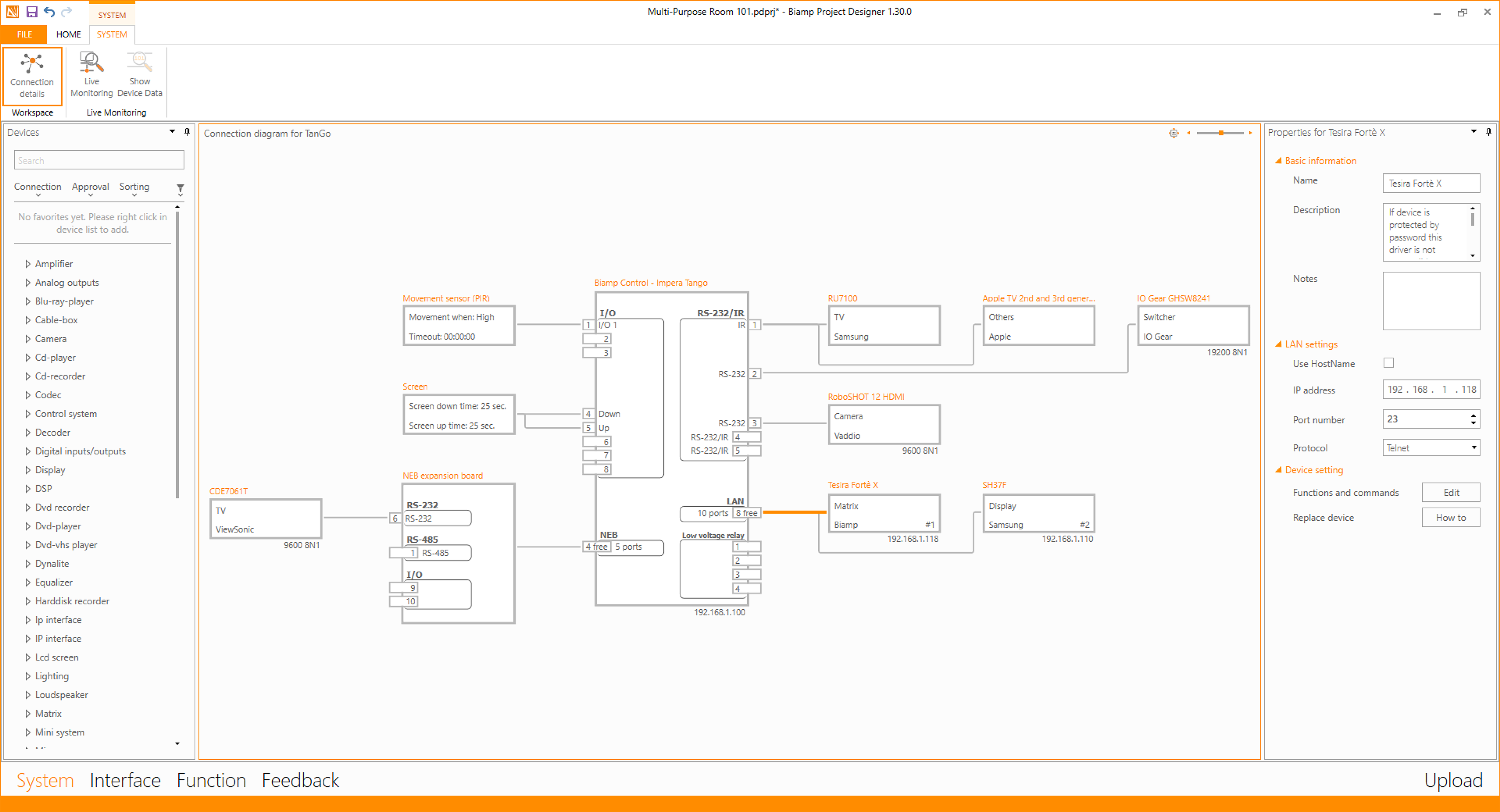This screenshot has width=1500, height=812.
Task: Click the diagram zoom slider handle
Action: [x=1221, y=133]
